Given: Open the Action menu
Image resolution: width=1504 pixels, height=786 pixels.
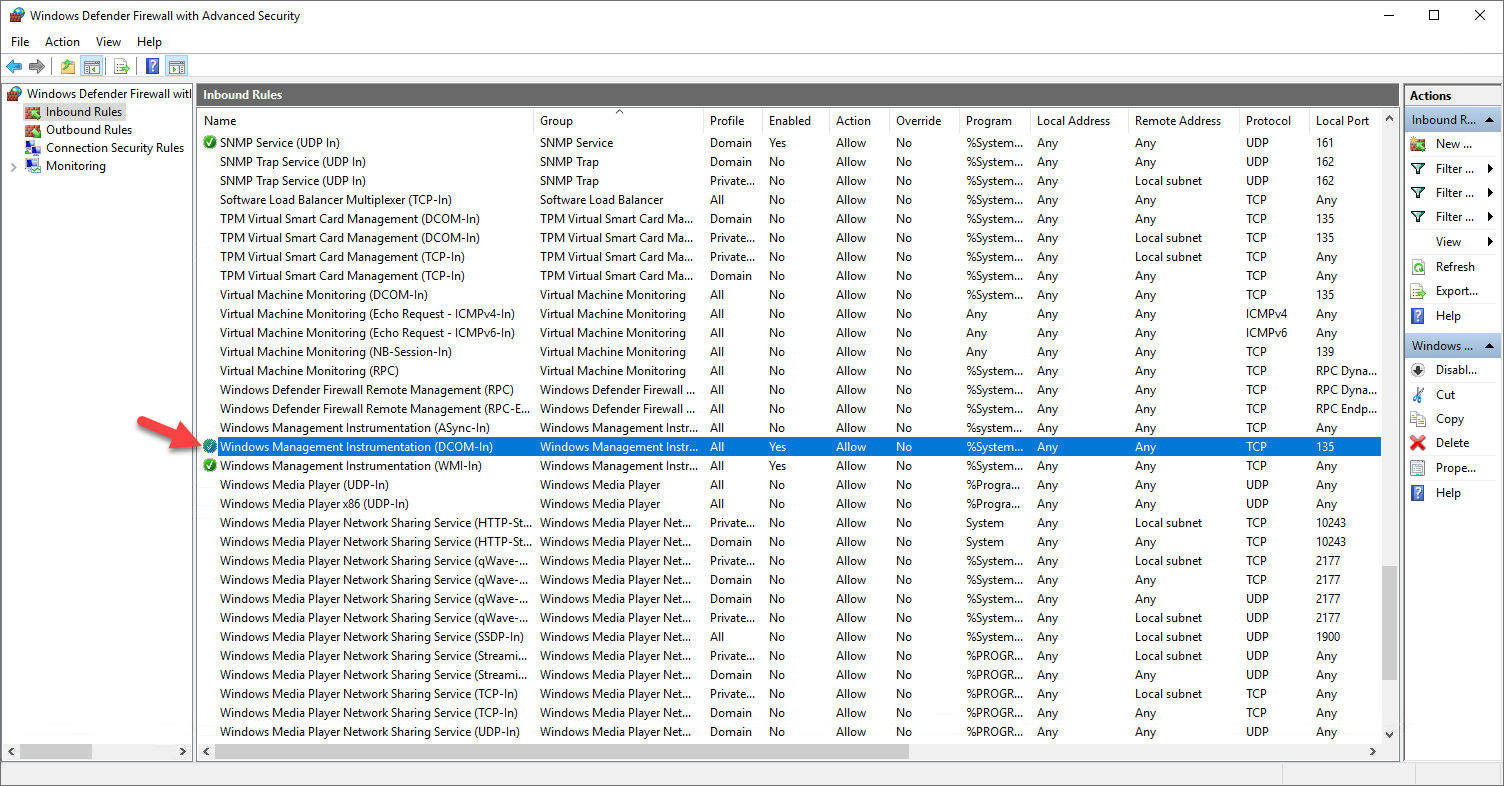Looking at the screenshot, I should 62,42.
